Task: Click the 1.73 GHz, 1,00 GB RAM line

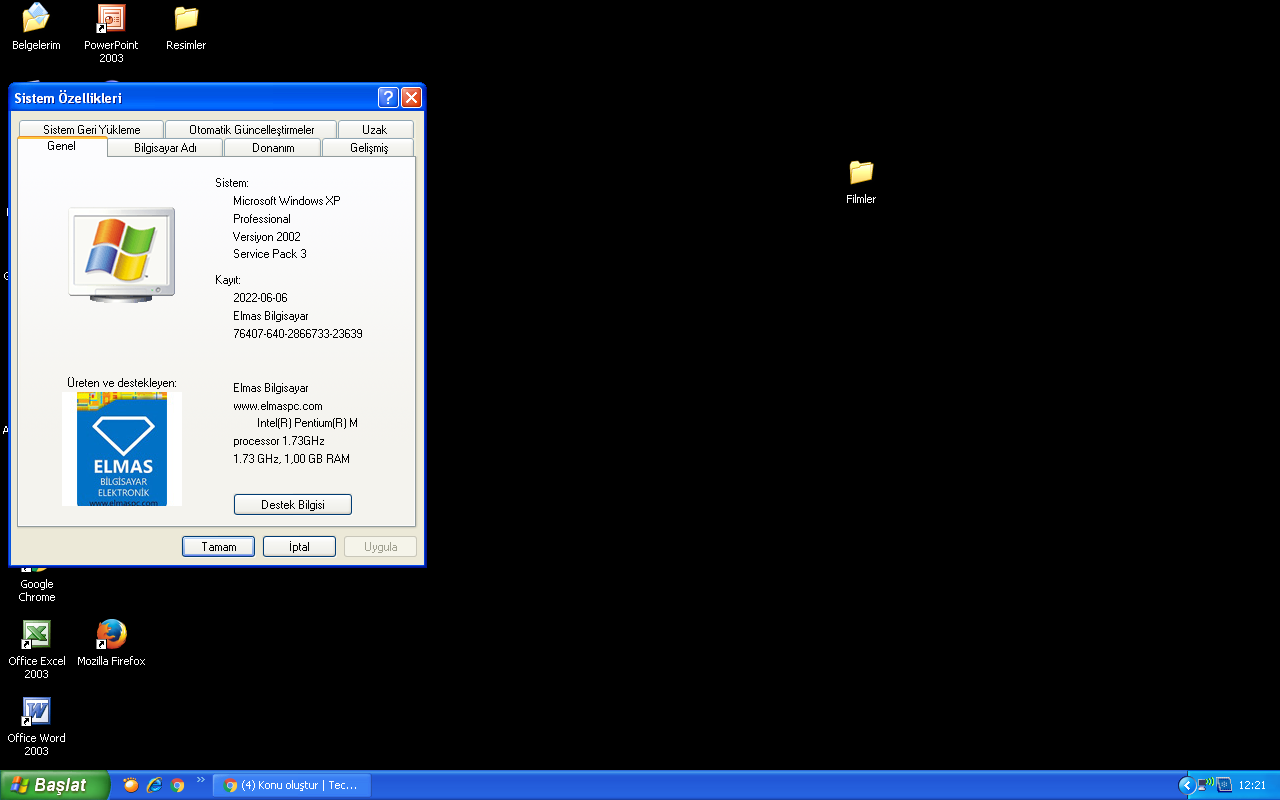Action: (291, 459)
